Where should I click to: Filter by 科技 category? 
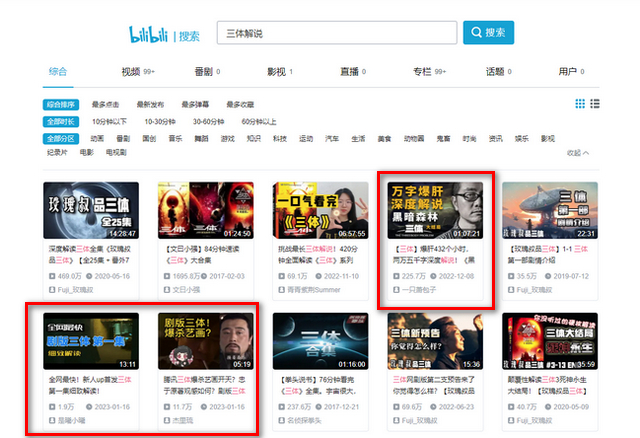280,139
